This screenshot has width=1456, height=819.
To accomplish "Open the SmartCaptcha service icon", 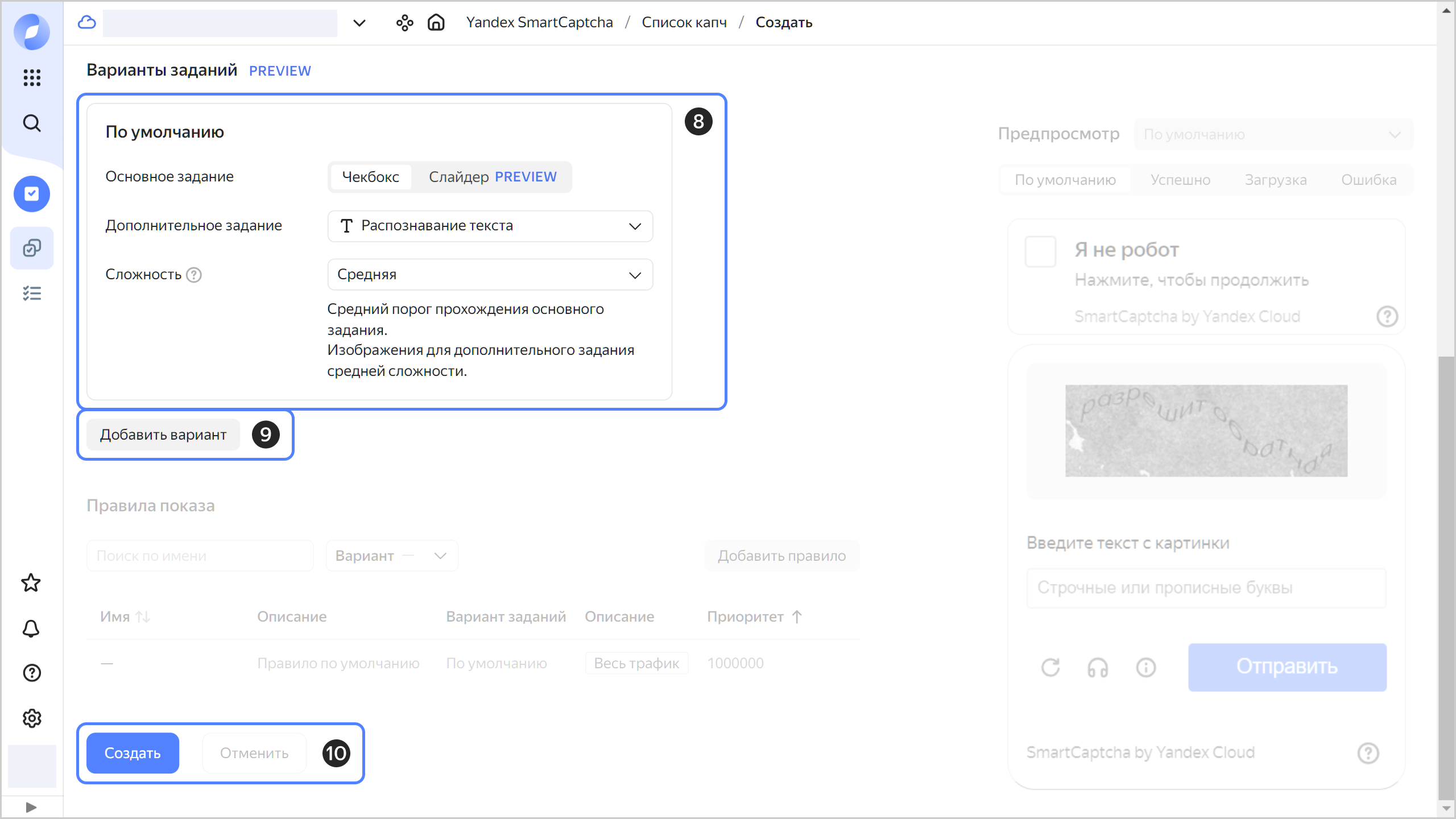I will [32, 194].
